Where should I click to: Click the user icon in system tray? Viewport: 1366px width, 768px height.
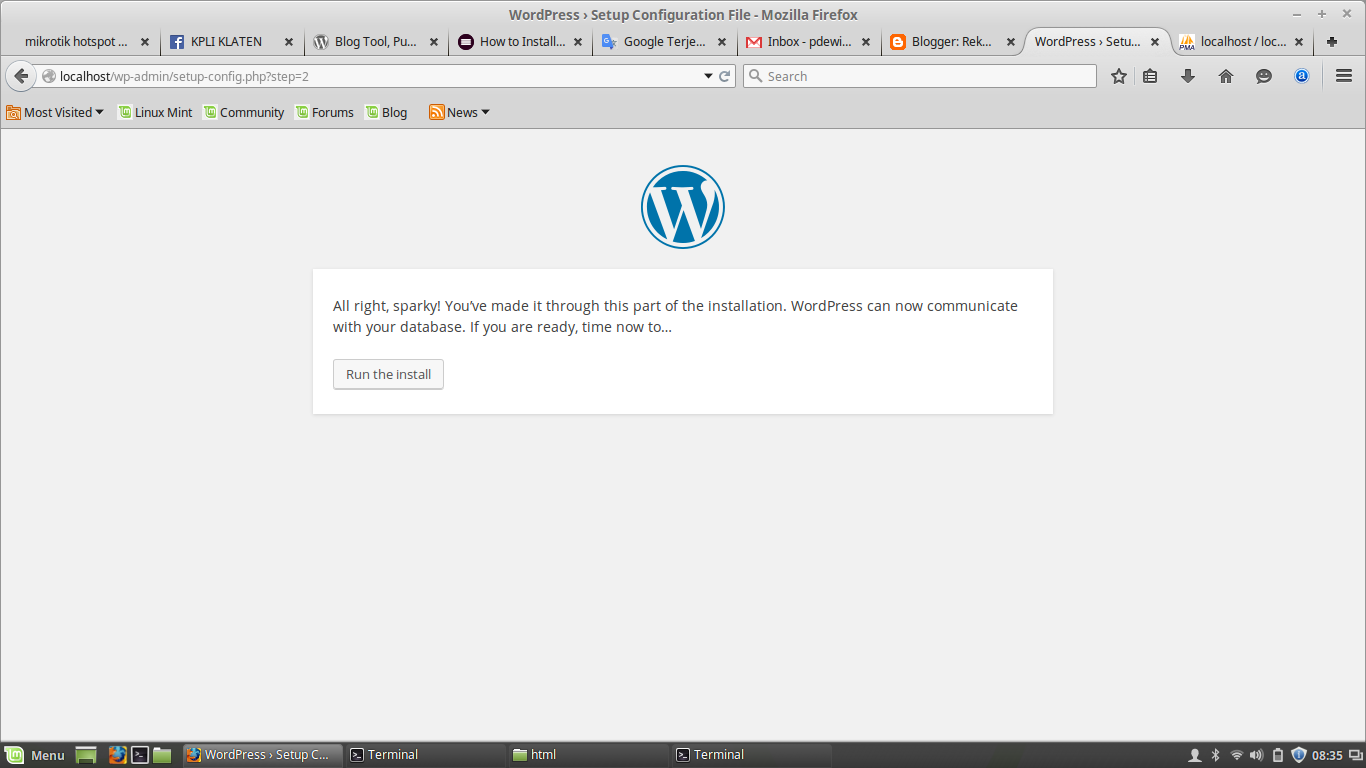(1194, 755)
